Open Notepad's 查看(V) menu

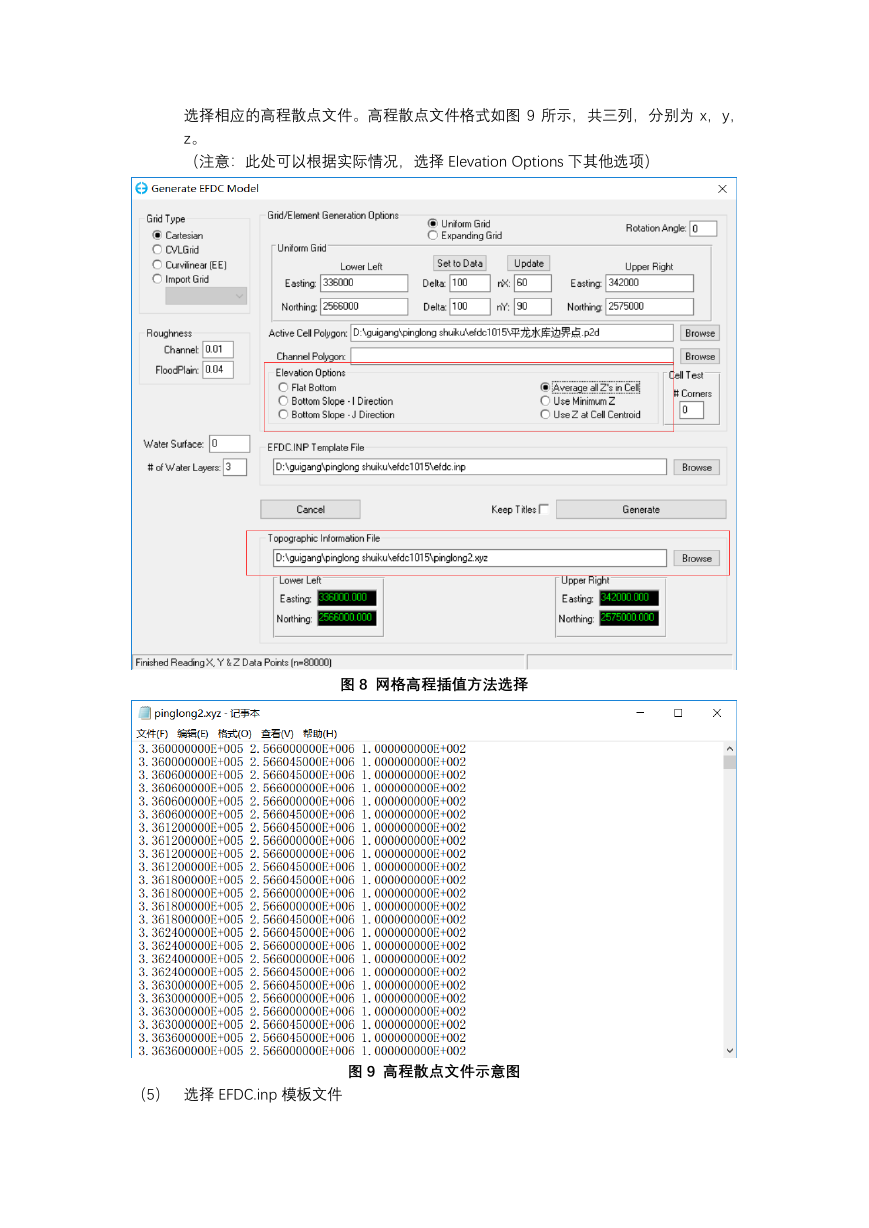[x=277, y=734]
